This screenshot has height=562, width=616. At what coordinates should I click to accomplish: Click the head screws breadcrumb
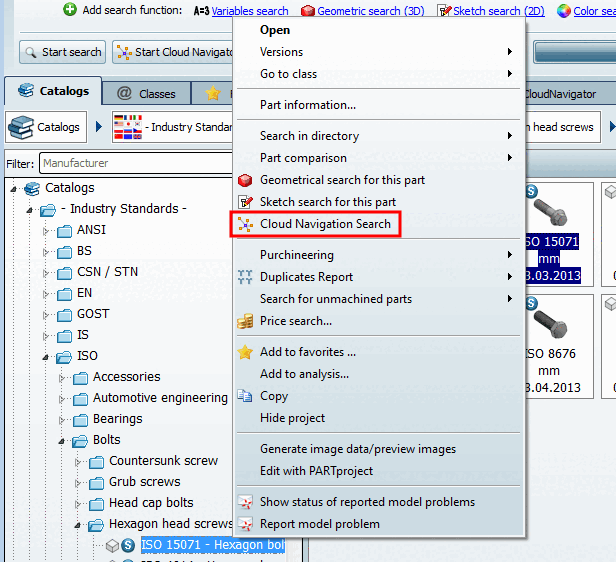(x=563, y=127)
